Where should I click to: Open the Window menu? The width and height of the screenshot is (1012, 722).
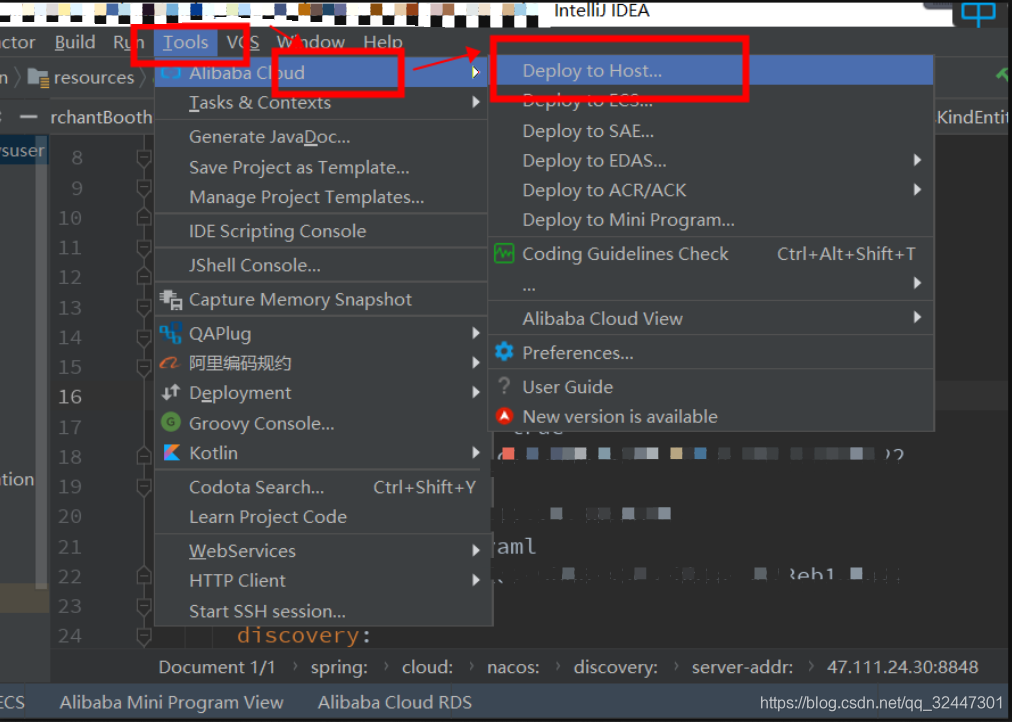311,43
